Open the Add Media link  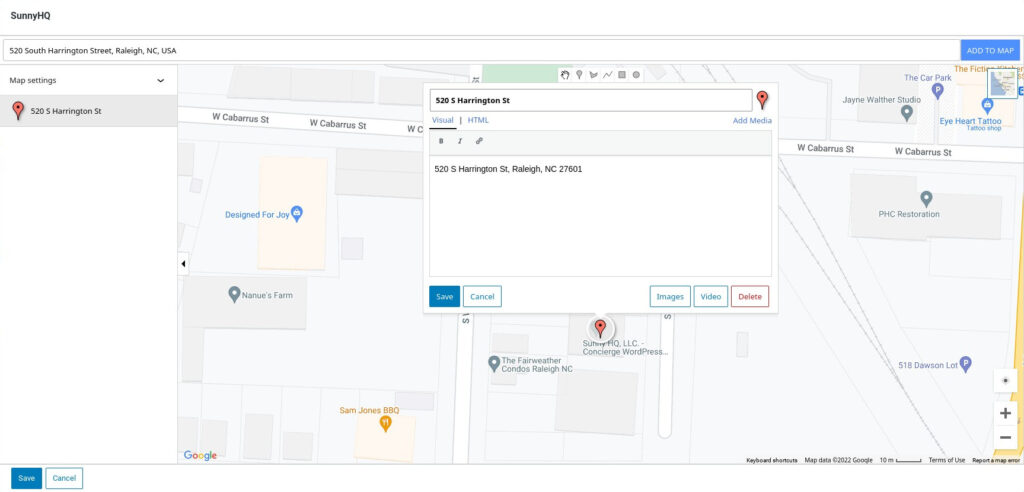coord(752,120)
